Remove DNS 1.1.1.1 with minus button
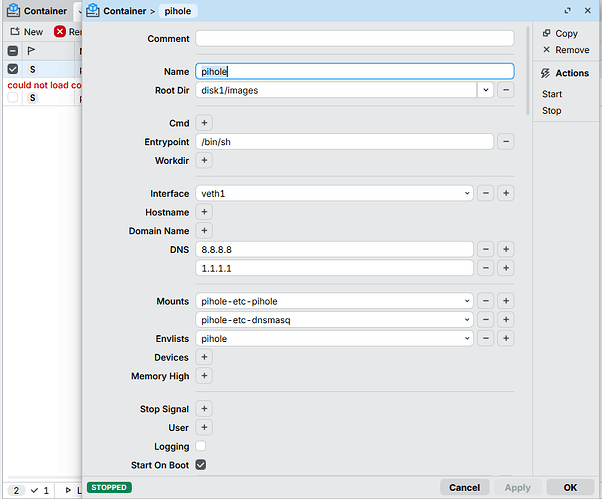Screen dimensions: 602x499 point(486,268)
